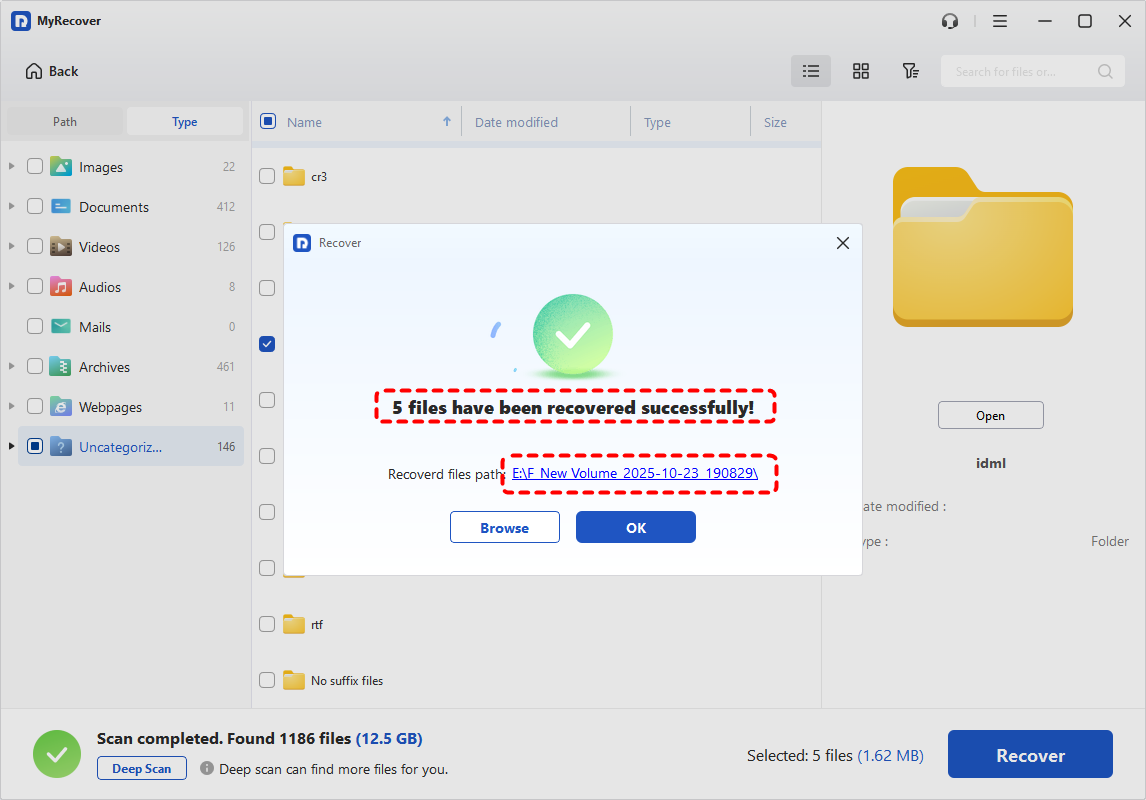Focus the search for files field
The image size is (1146, 800).
[1018, 71]
